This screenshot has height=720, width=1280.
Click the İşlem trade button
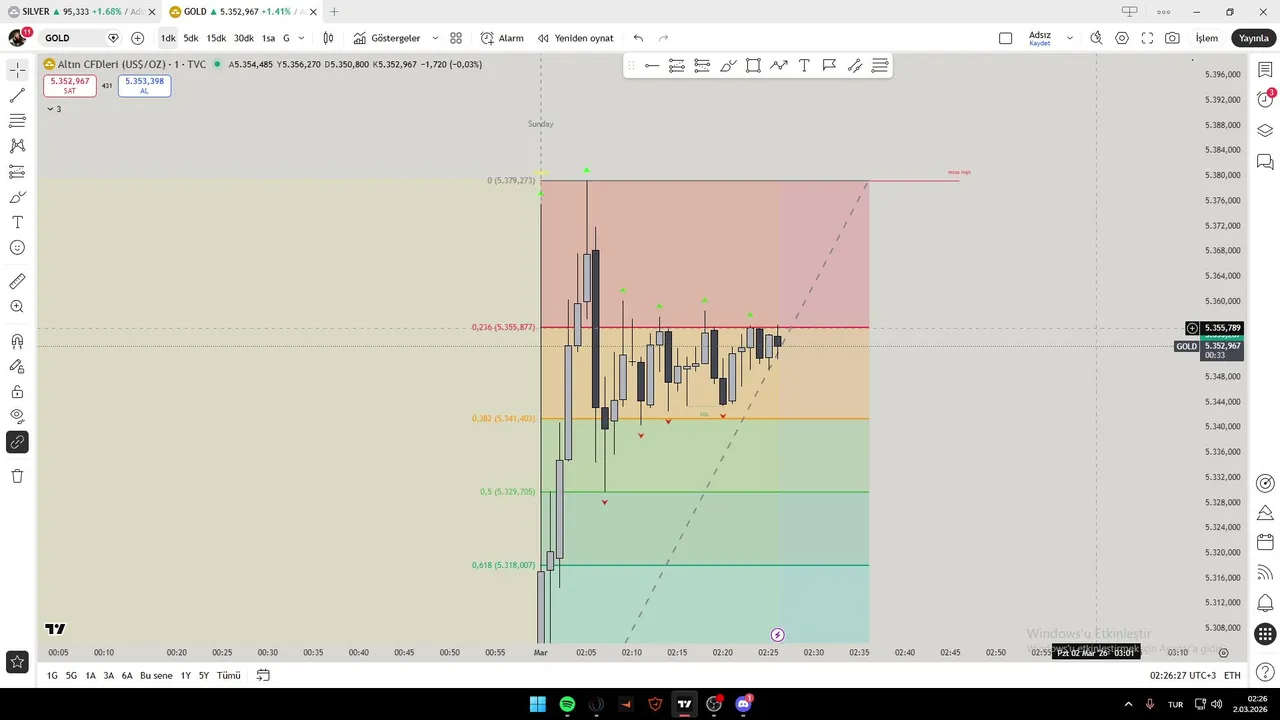(x=1207, y=38)
